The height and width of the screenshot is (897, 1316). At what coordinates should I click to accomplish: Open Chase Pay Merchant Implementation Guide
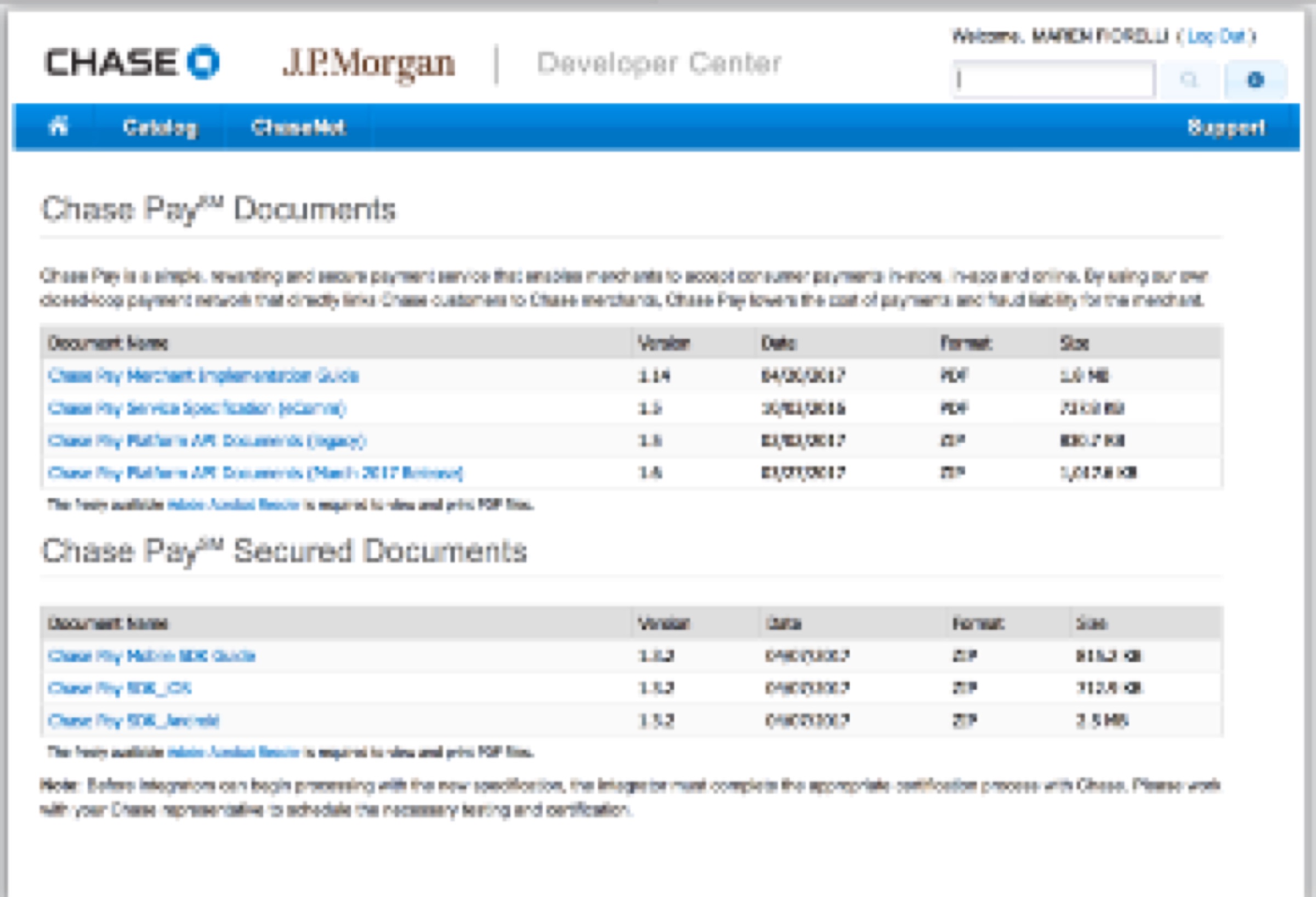pos(203,376)
